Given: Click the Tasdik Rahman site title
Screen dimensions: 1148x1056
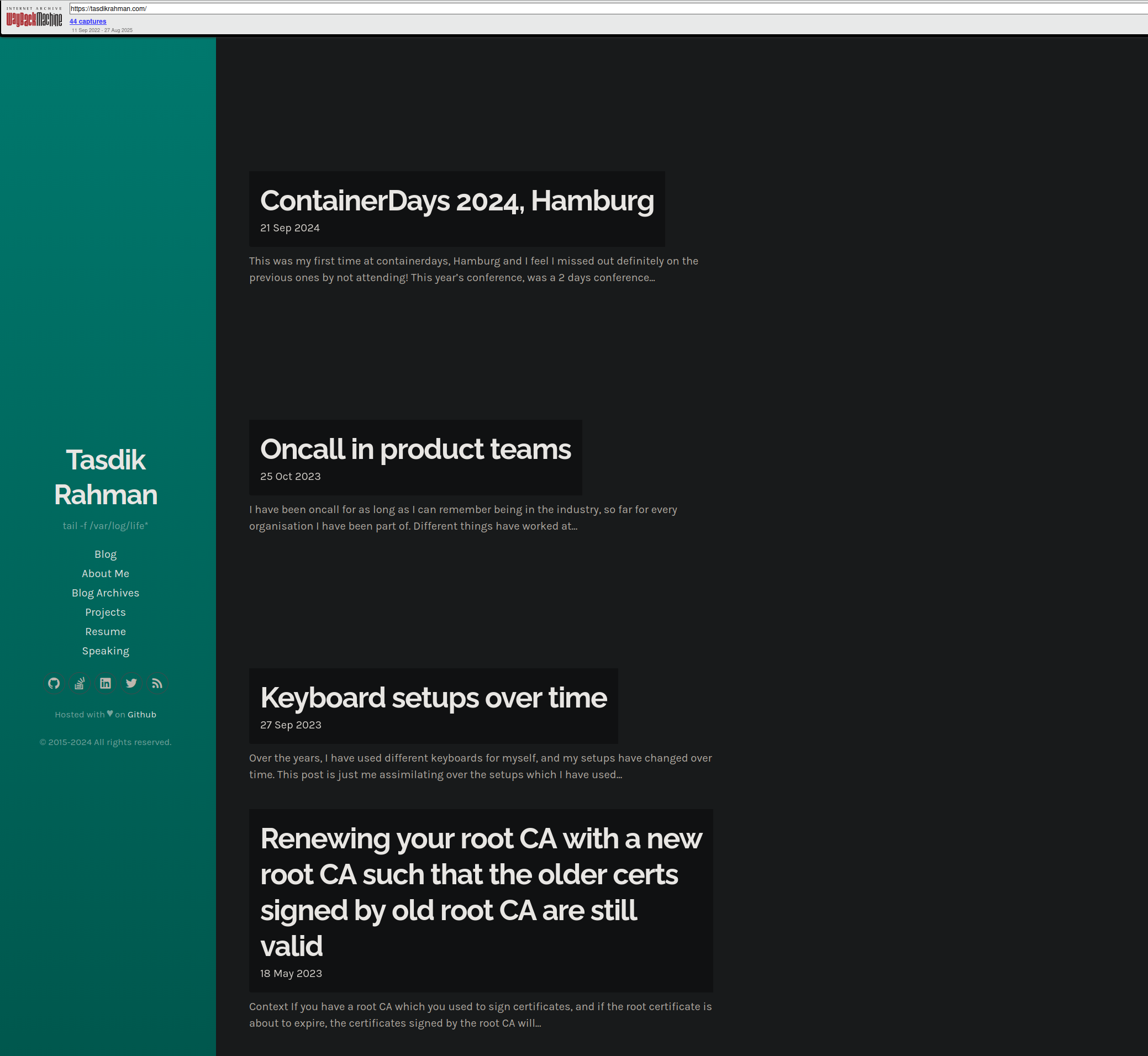Looking at the screenshot, I should point(105,477).
